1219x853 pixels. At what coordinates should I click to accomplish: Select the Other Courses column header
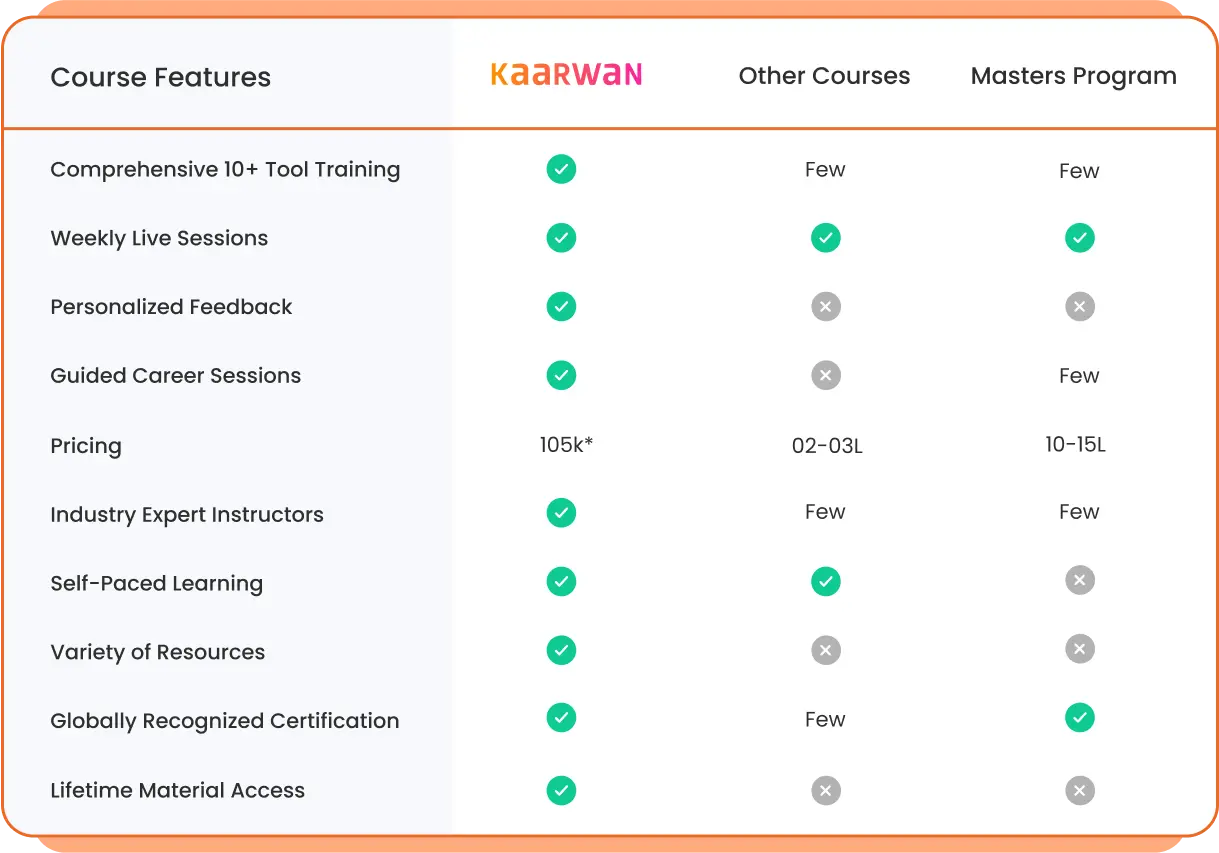[824, 76]
